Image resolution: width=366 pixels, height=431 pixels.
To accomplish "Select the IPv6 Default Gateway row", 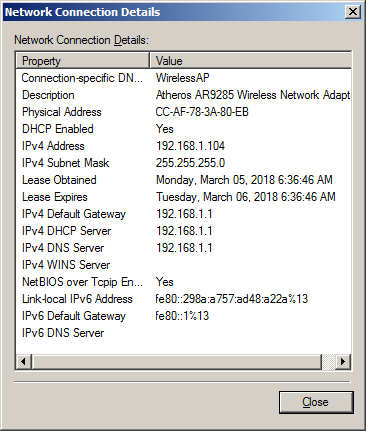I will 183,316.
